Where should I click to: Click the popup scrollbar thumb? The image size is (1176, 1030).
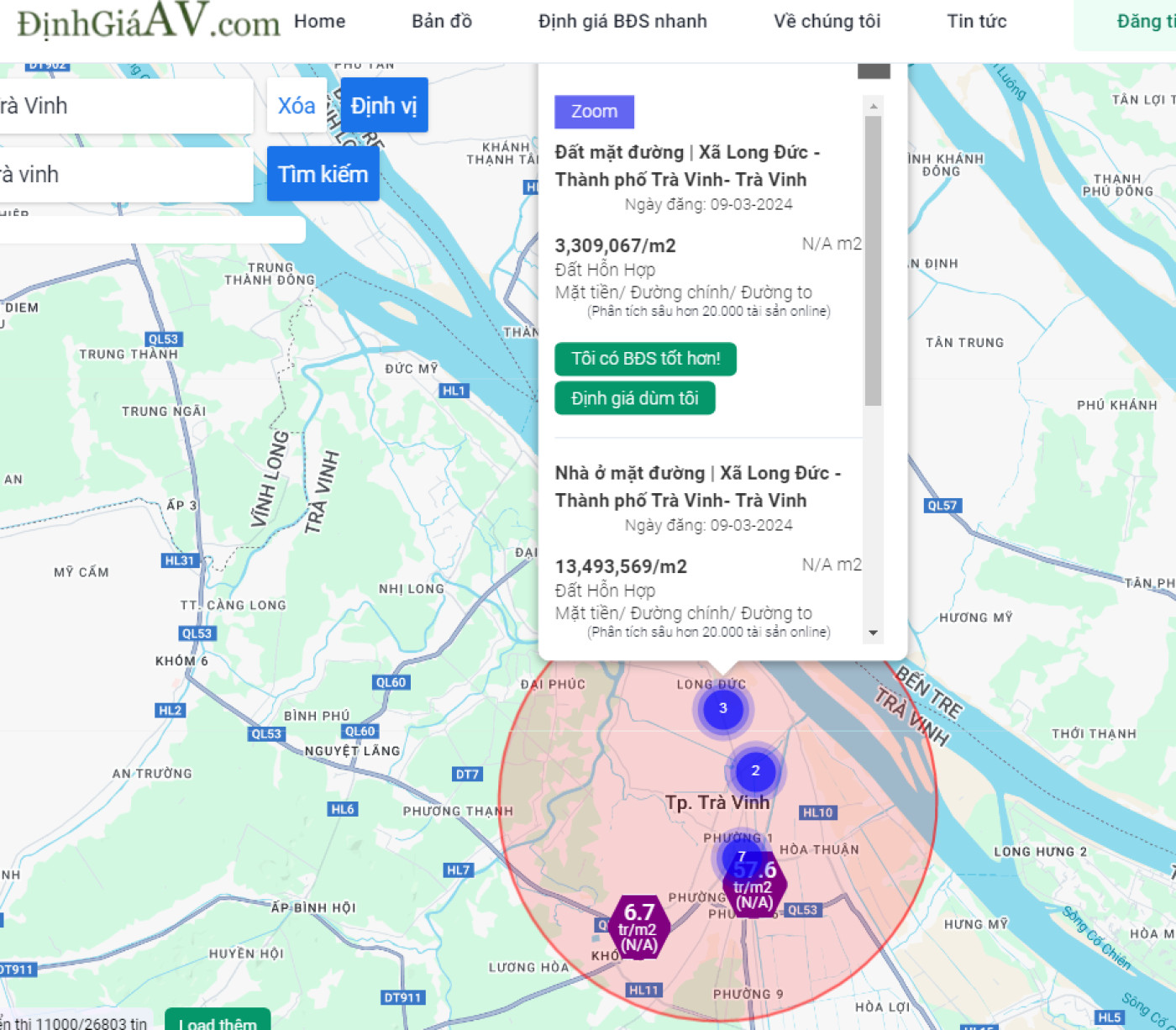pos(874,260)
